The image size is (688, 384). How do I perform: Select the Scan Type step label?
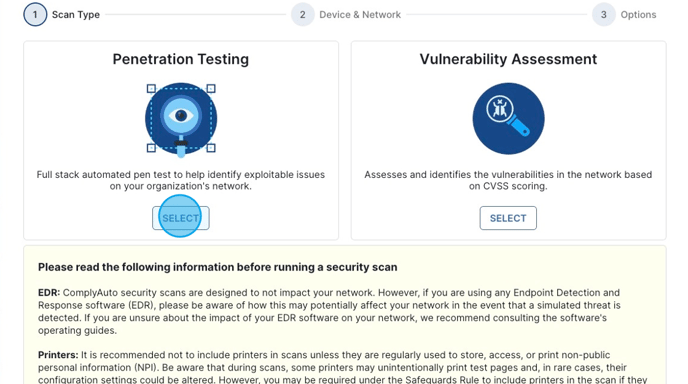click(x=76, y=14)
